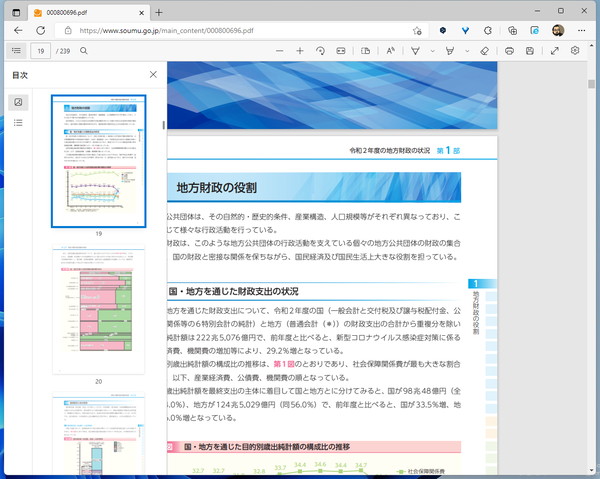Open the PDF search tool
600x479 pixels.
pos(83,50)
